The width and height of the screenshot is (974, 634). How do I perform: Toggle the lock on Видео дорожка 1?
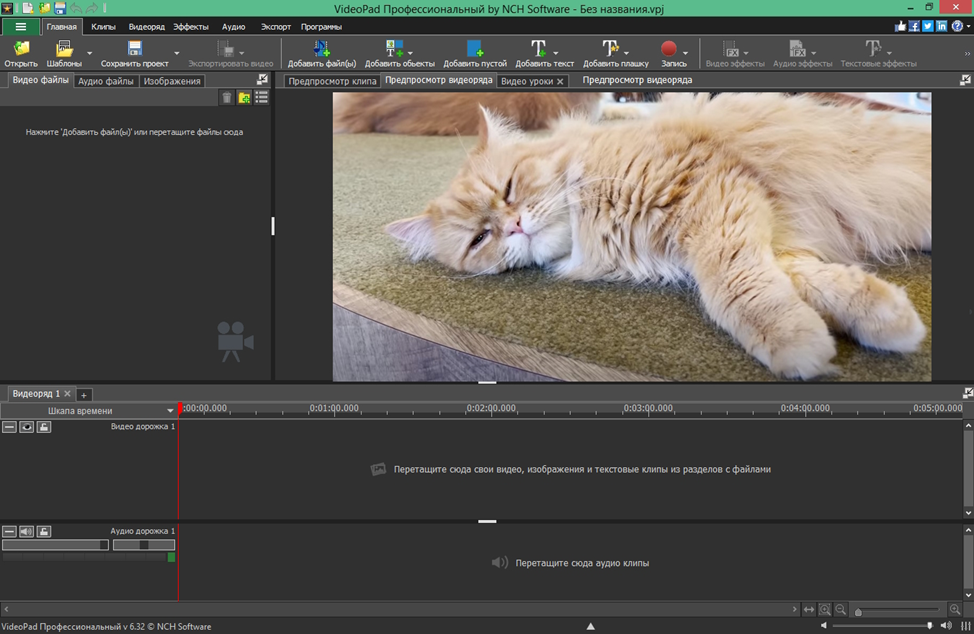[44, 427]
